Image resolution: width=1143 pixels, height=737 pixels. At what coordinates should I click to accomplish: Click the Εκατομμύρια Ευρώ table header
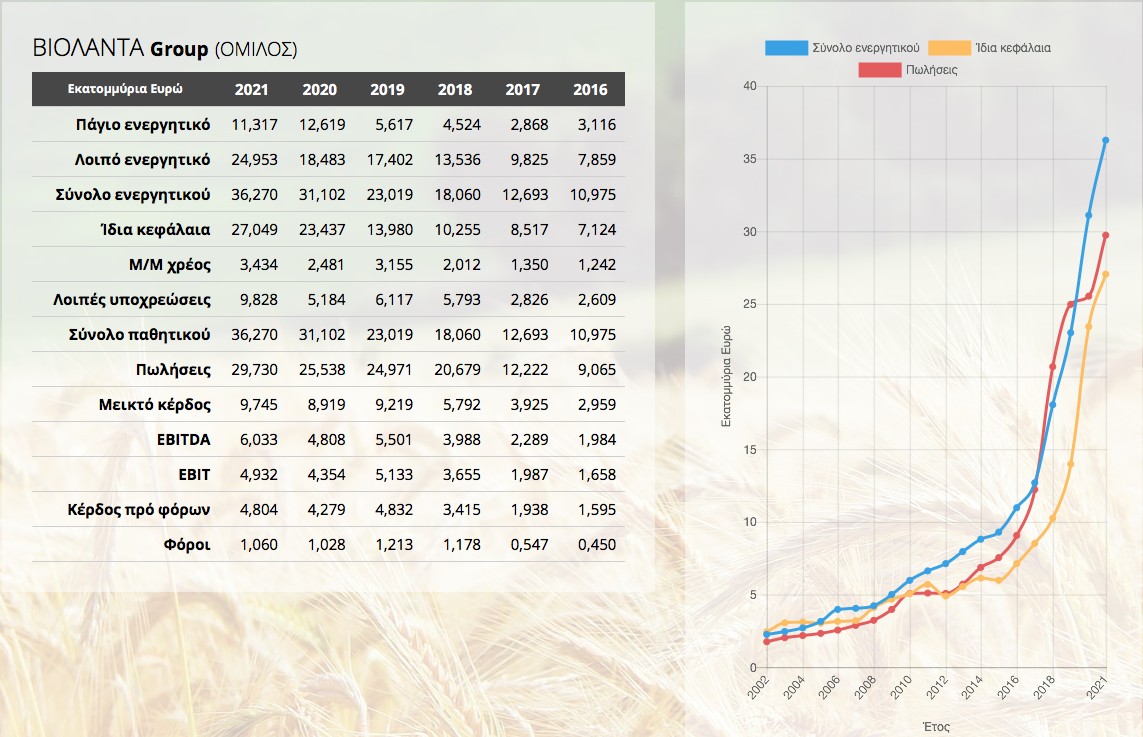pos(125,89)
